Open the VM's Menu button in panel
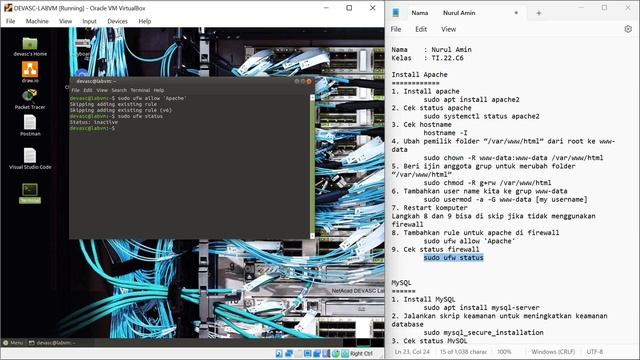This screenshot has width=640, height=360. coord(13,343)
